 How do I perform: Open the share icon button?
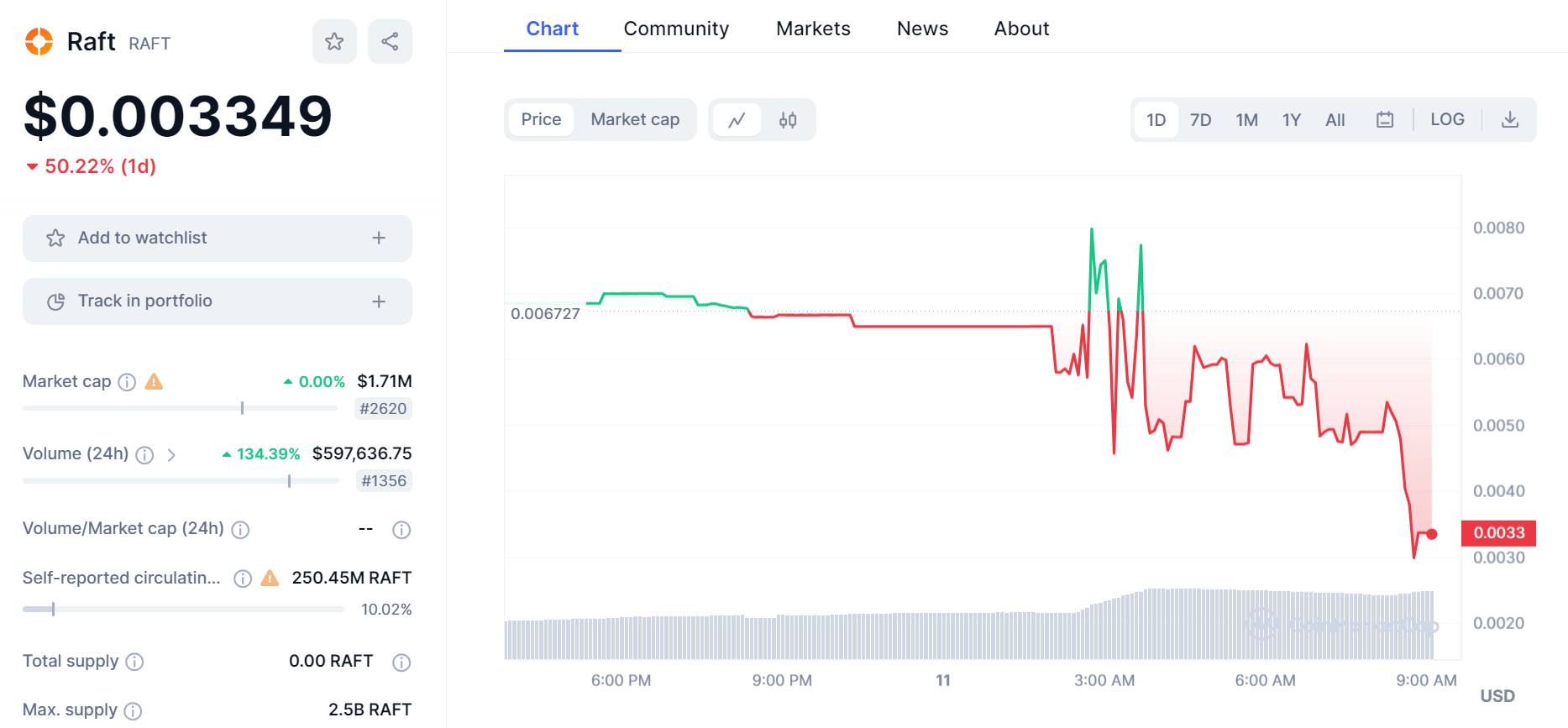390,41
